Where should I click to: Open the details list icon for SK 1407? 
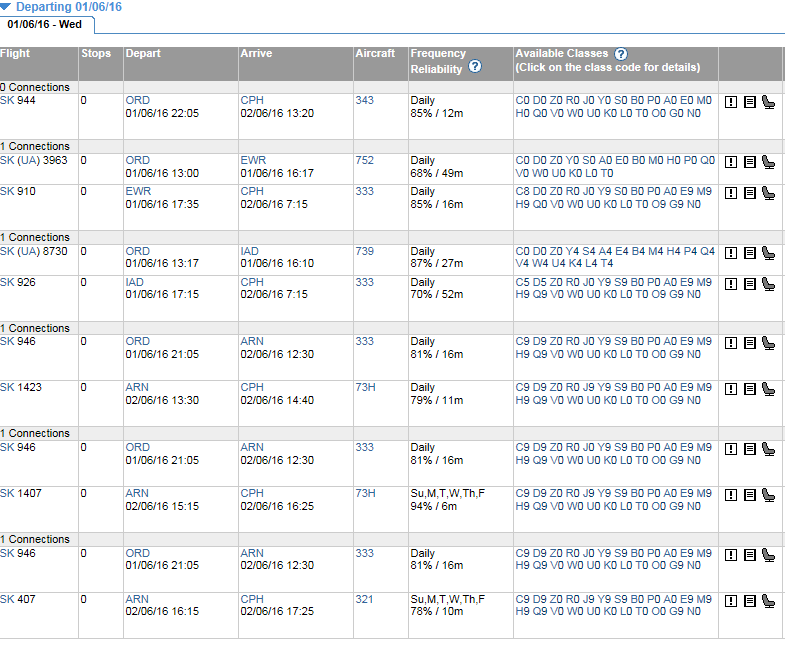click(x=749, y=493)
